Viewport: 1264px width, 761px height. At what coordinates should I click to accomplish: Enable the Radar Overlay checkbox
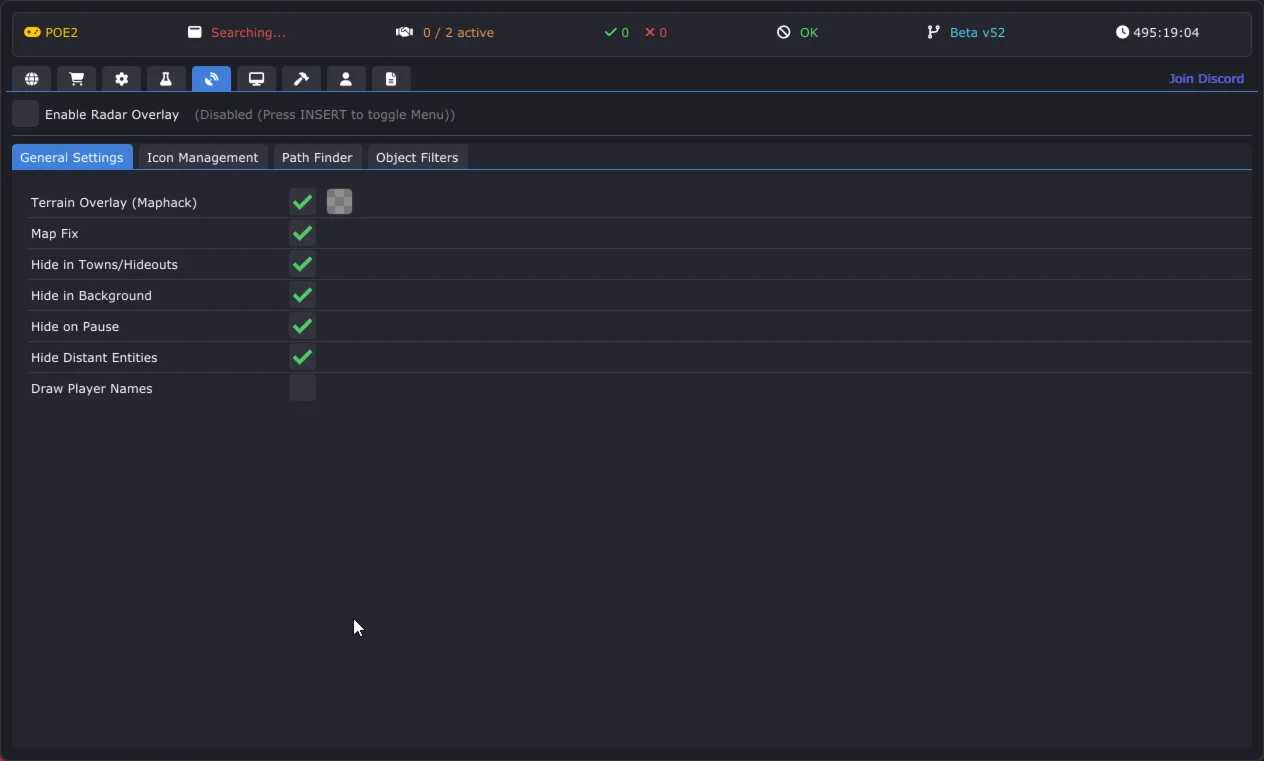(x=26, y=114)
